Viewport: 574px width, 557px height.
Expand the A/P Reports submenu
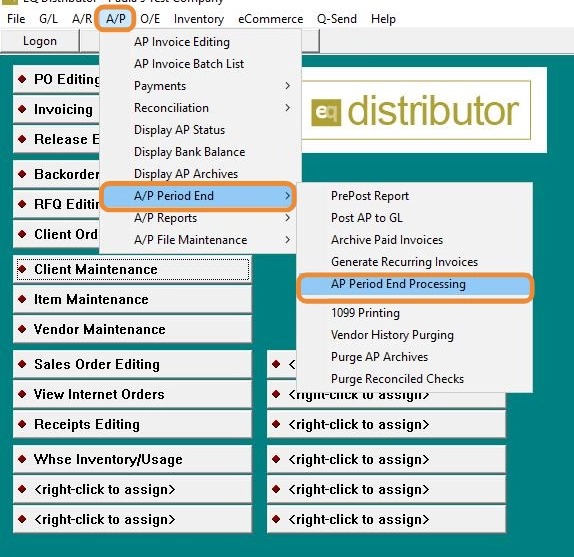click(198, 218)
